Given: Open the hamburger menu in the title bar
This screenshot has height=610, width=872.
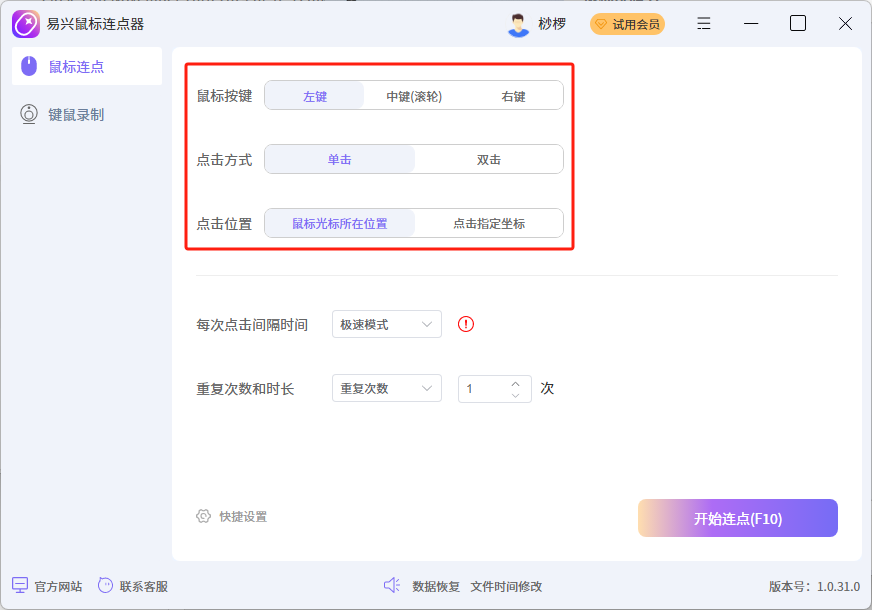Looking at the screenshot, I should (x=703, y=23).
